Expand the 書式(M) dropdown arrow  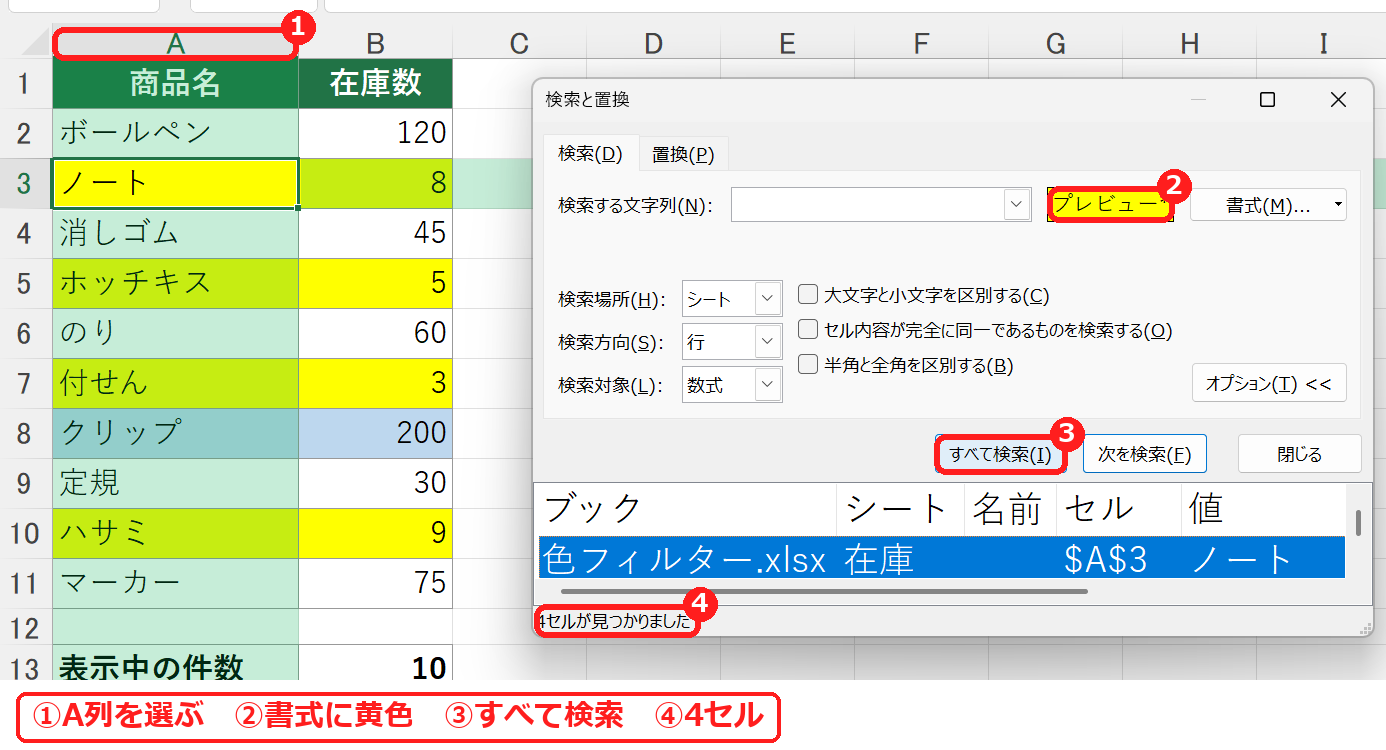click(1338, 205)
